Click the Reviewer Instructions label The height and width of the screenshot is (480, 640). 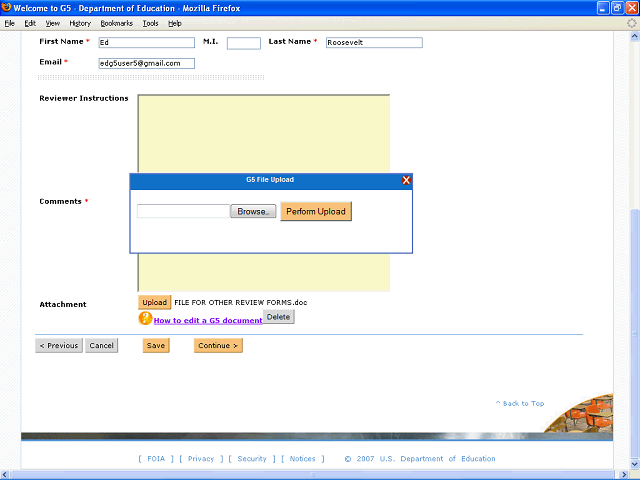point(84,98)
